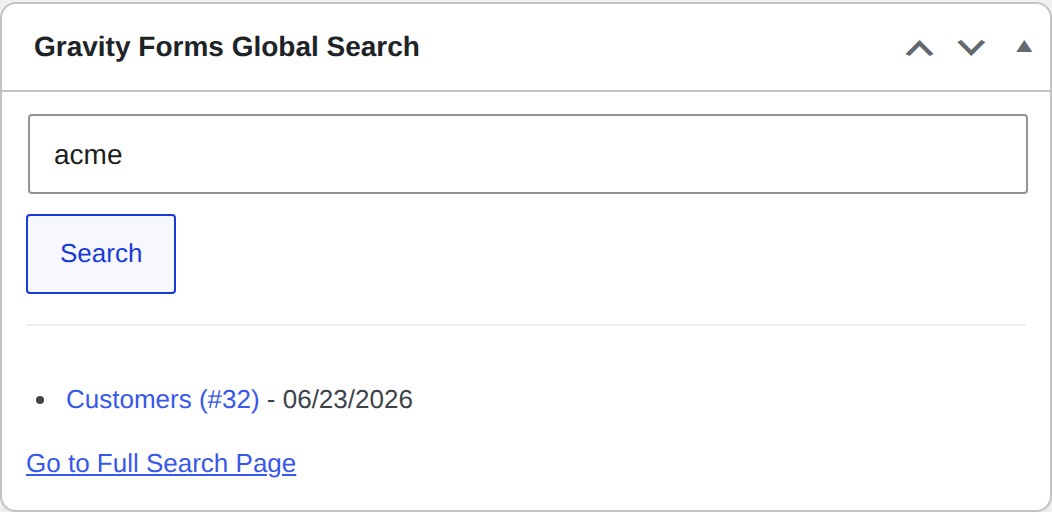The image size is (1052, 512).
Task: Click the bullet before Customers result
Action: 40,401
